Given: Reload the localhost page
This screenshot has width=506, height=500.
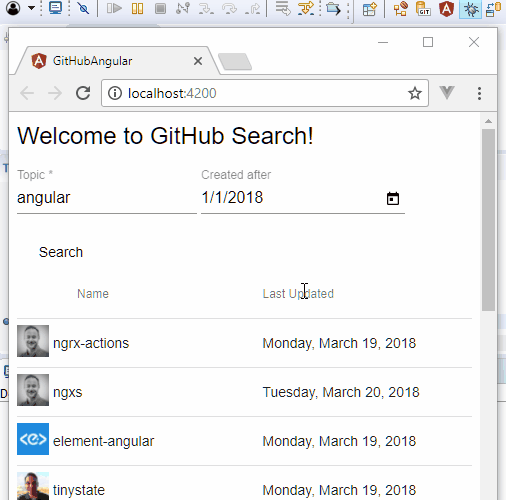Looking at the screenshot, I should pos(83,93).
